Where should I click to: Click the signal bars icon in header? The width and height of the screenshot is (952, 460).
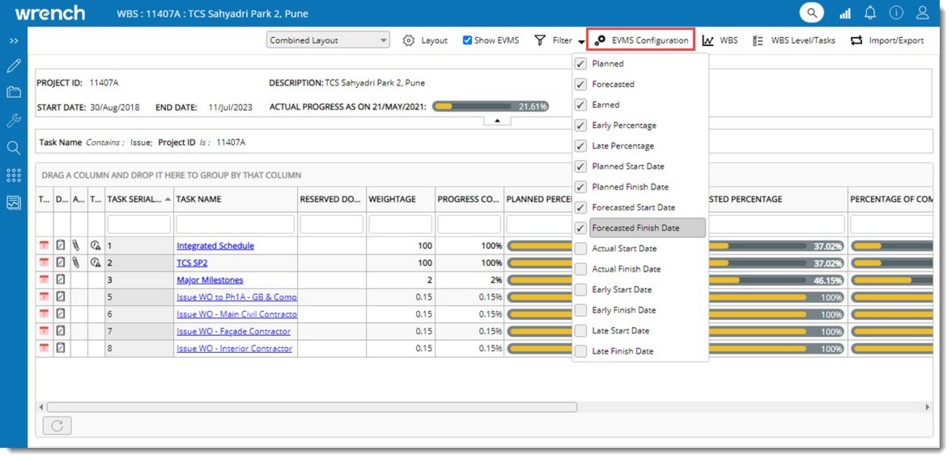tap(844, 13)
